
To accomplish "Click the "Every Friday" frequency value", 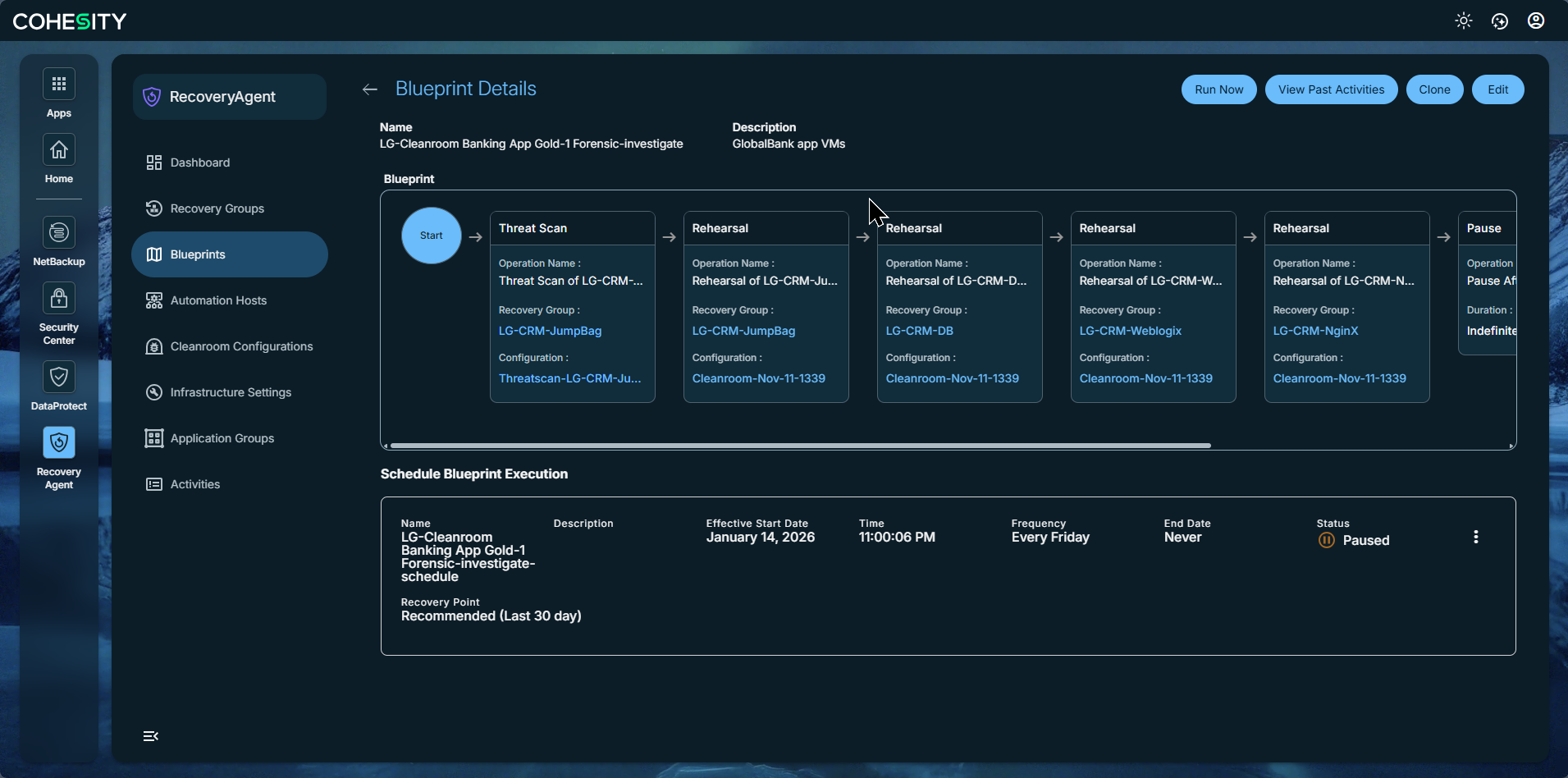I will tap(1050, 538).
